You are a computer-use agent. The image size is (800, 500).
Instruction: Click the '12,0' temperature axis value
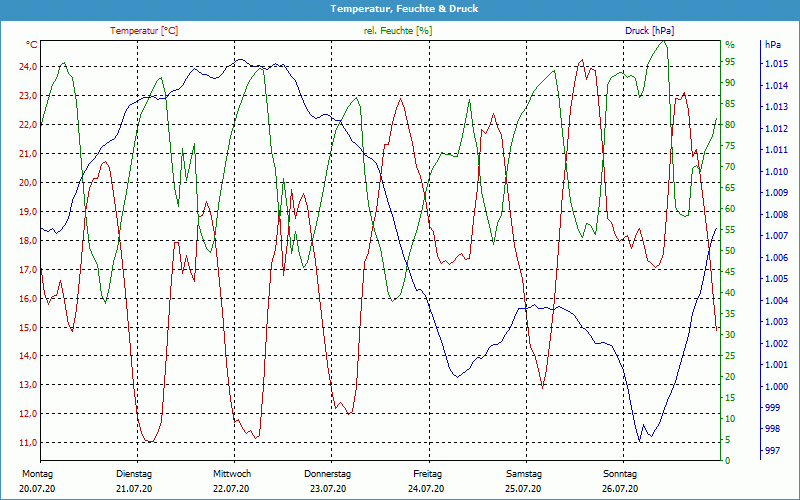[28, 414]
